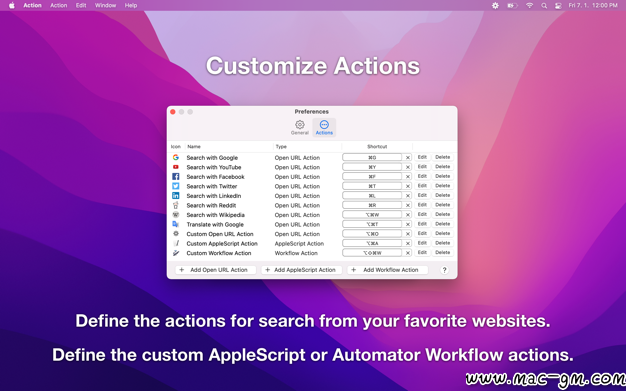Open the second Action menu
Screen dimensions: 626x391
(58, 6)
